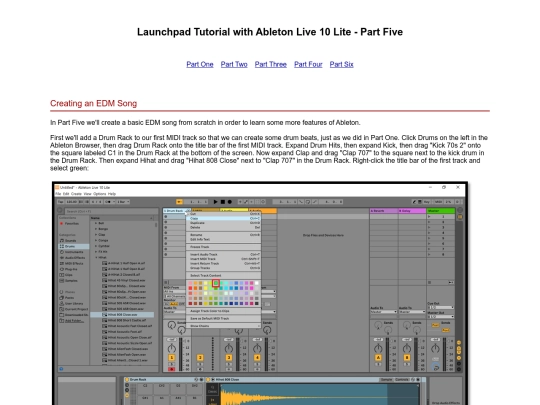Open the Master Out dropdown
540x405 pixels.
pos(441,316)
